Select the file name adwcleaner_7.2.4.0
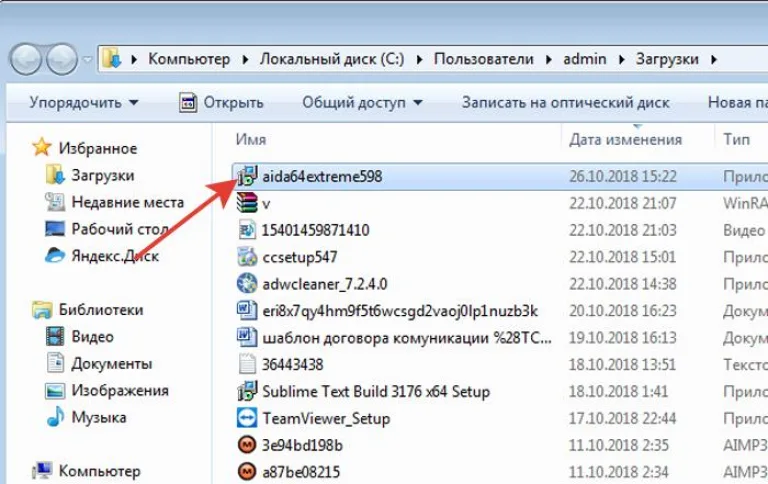The height and width of the screenshot is (484, 768). 324,284
